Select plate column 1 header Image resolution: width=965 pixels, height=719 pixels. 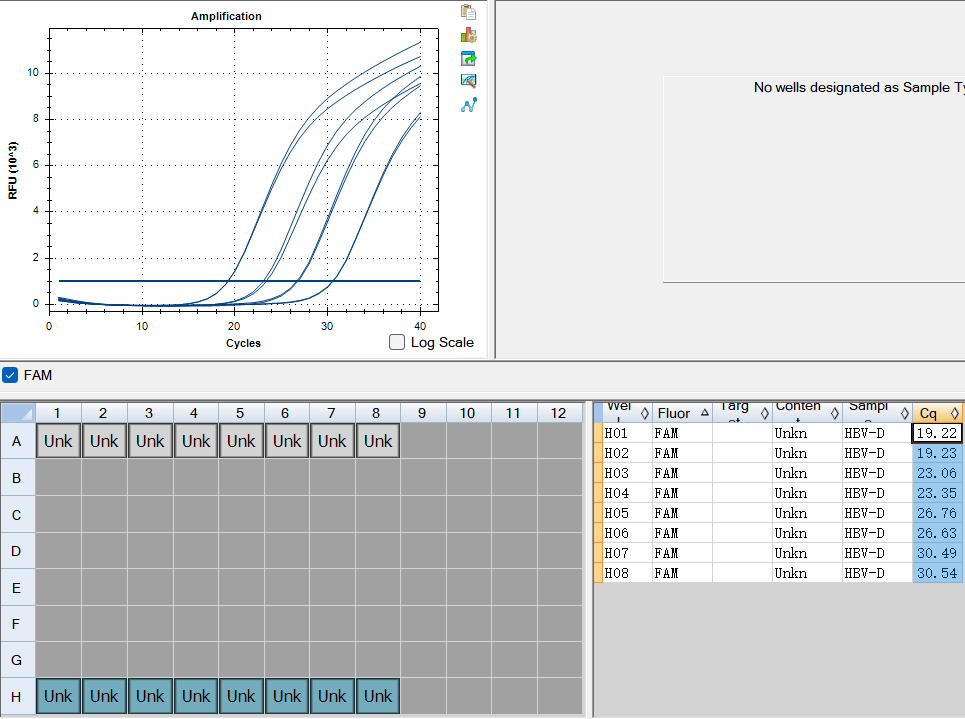pyautogui.click(x=58, y=412)
